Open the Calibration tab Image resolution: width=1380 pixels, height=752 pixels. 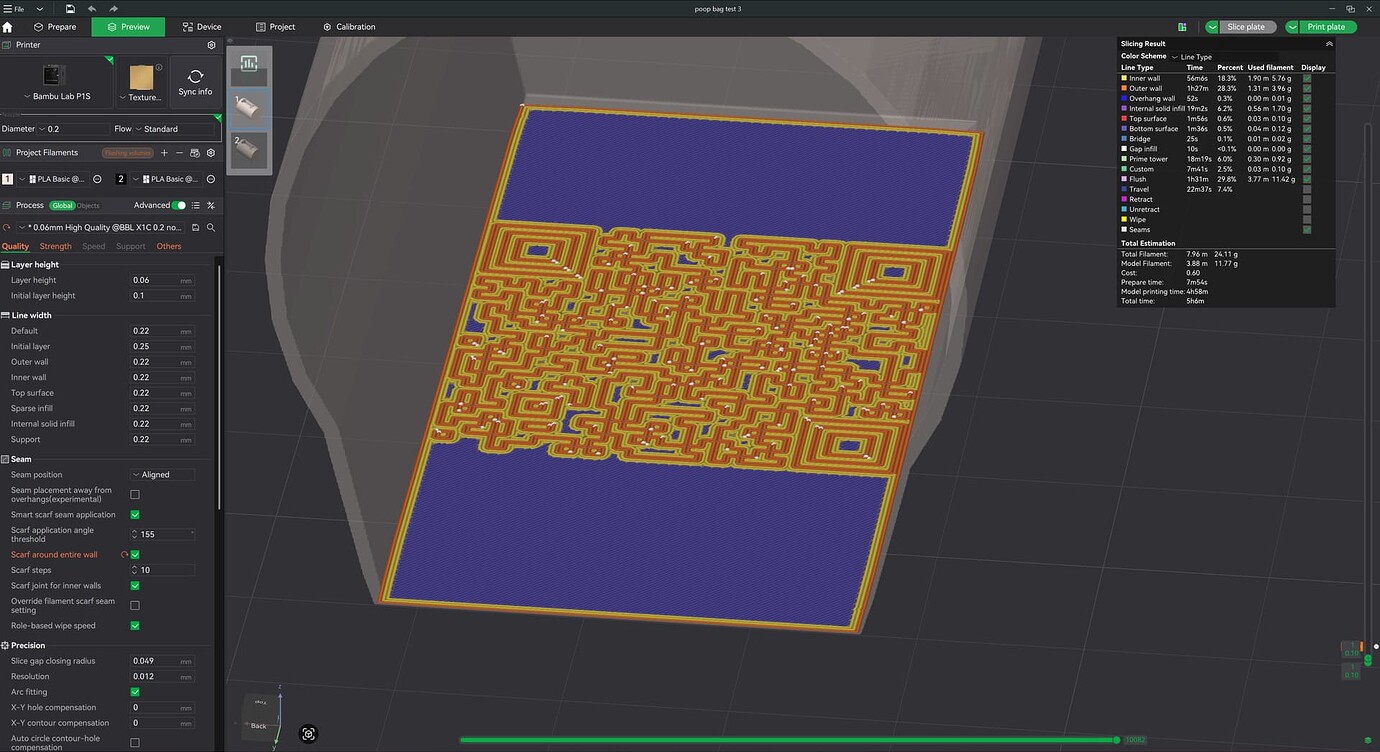pyautogui.click(x=349, y=27)
